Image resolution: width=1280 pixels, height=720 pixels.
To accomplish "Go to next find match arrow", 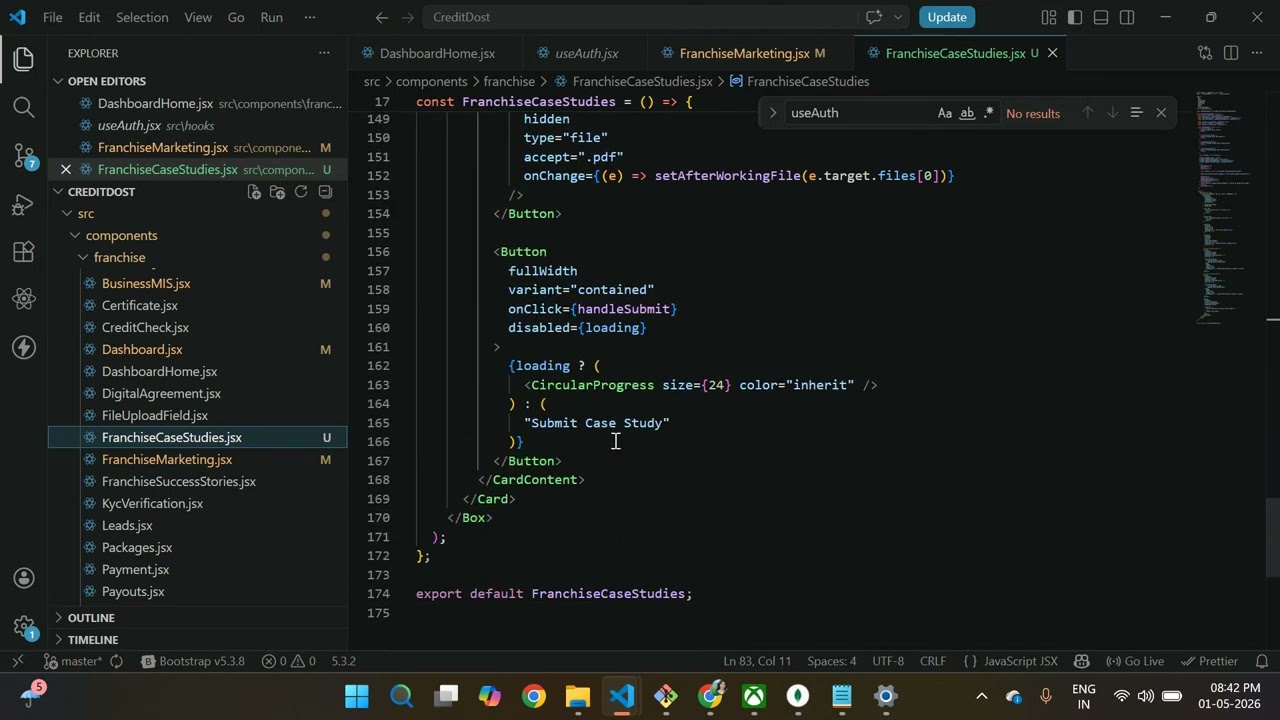I will click(x=1112, y=113).
